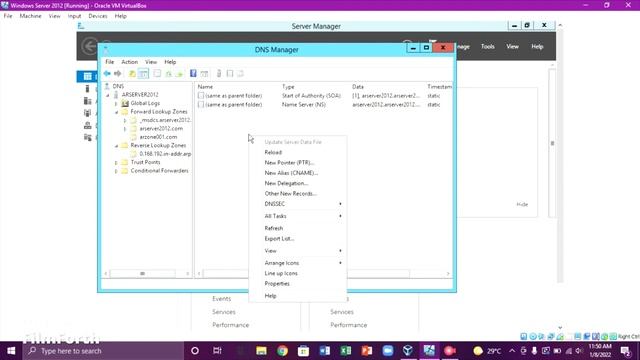
Task: Choose New Delegation... from the context menu
Action: point(298,183)
